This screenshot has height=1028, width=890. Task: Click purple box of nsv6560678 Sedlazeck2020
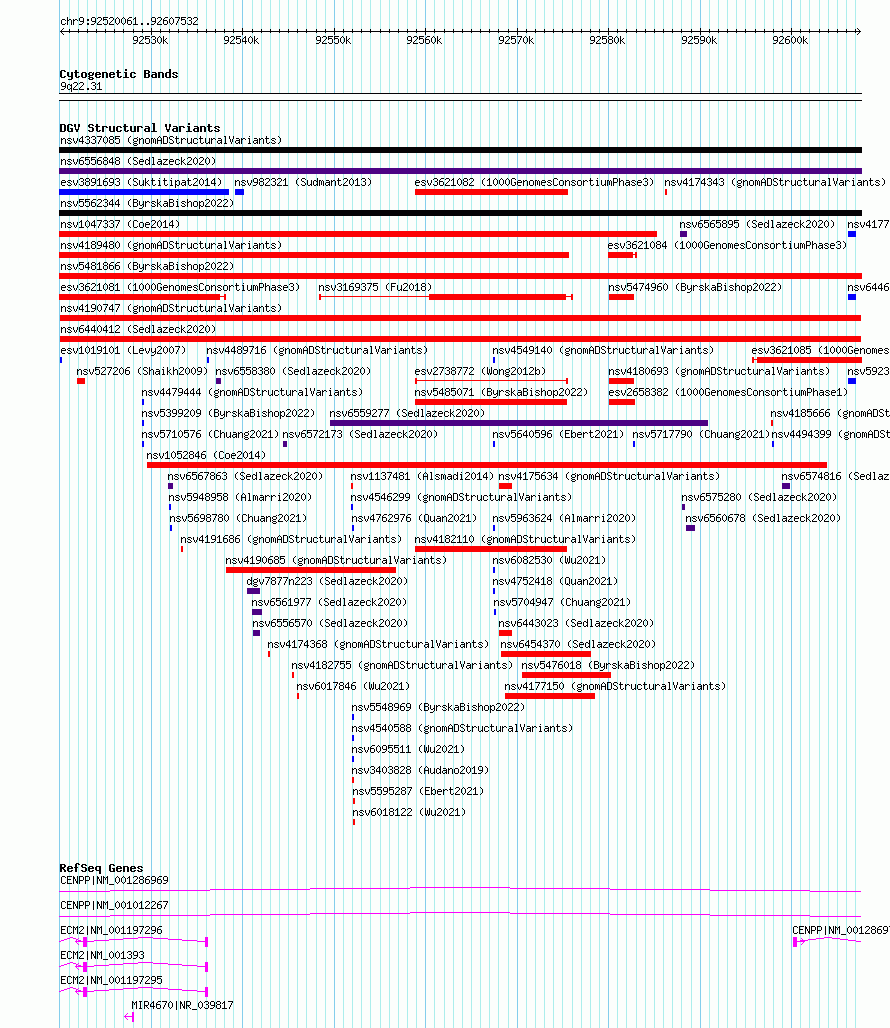(x=690, y=528)
